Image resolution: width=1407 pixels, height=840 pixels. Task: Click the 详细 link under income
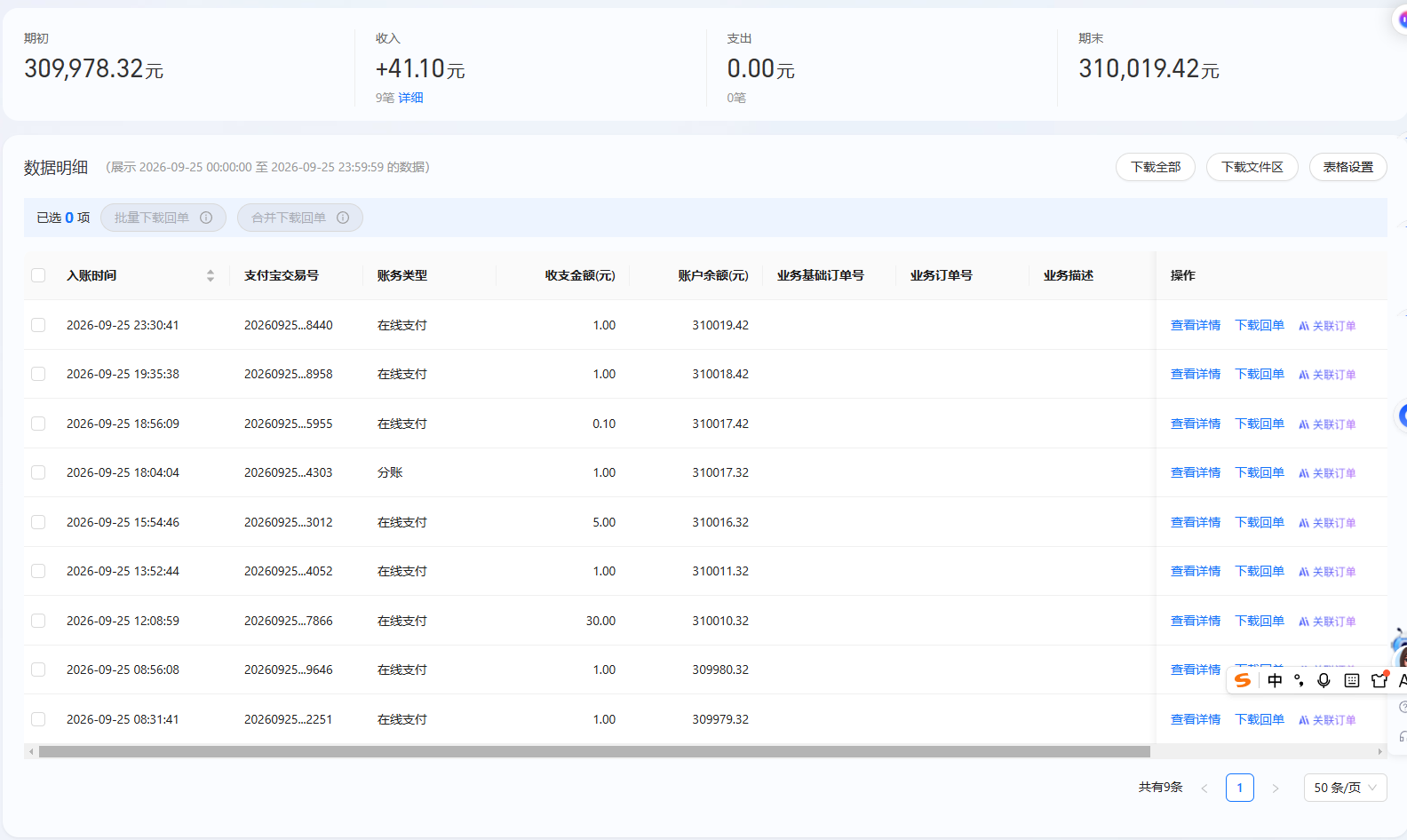point(410,98)
